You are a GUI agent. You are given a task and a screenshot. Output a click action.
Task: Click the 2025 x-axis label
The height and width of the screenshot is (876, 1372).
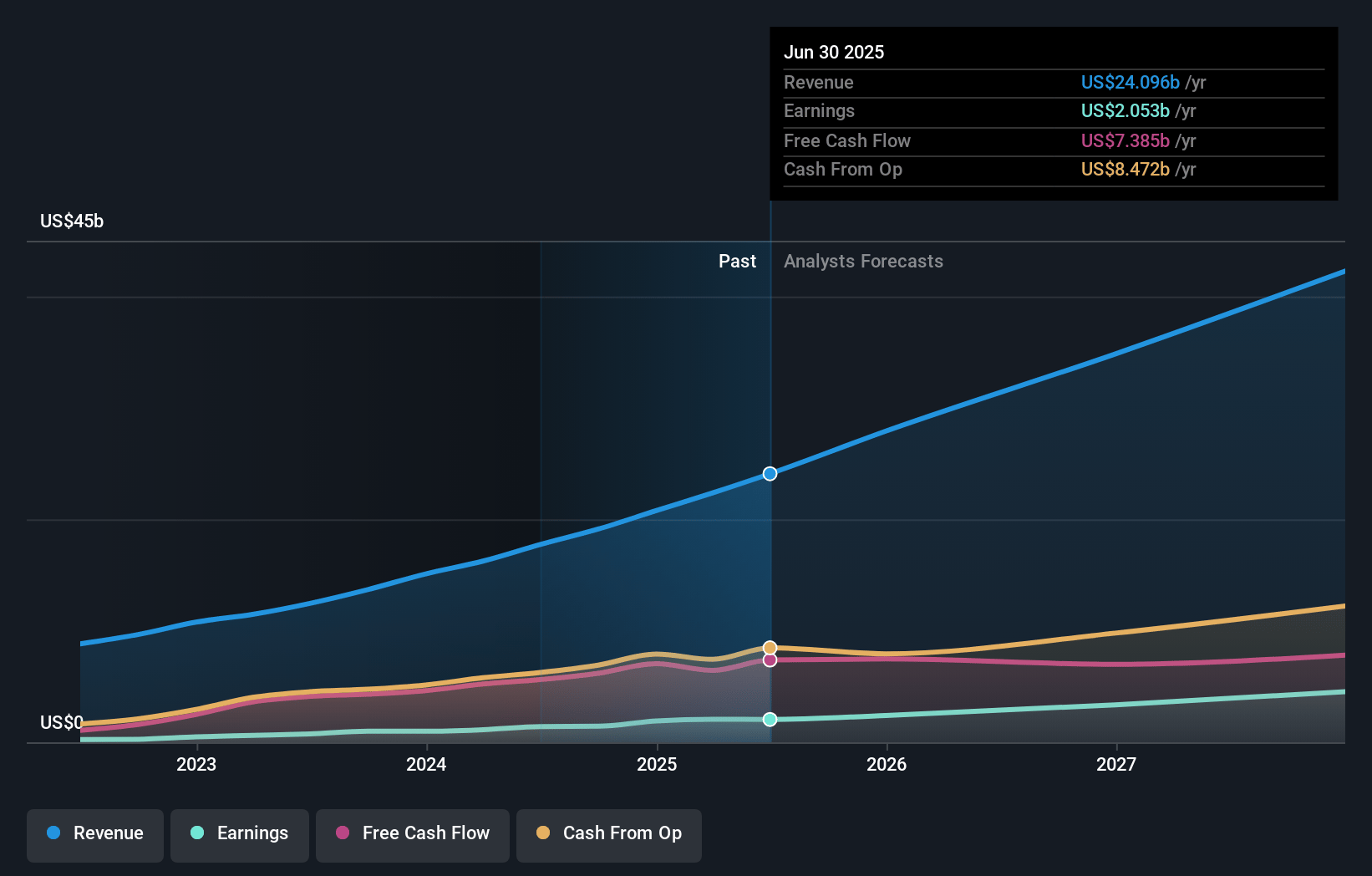tap(657, 765)
